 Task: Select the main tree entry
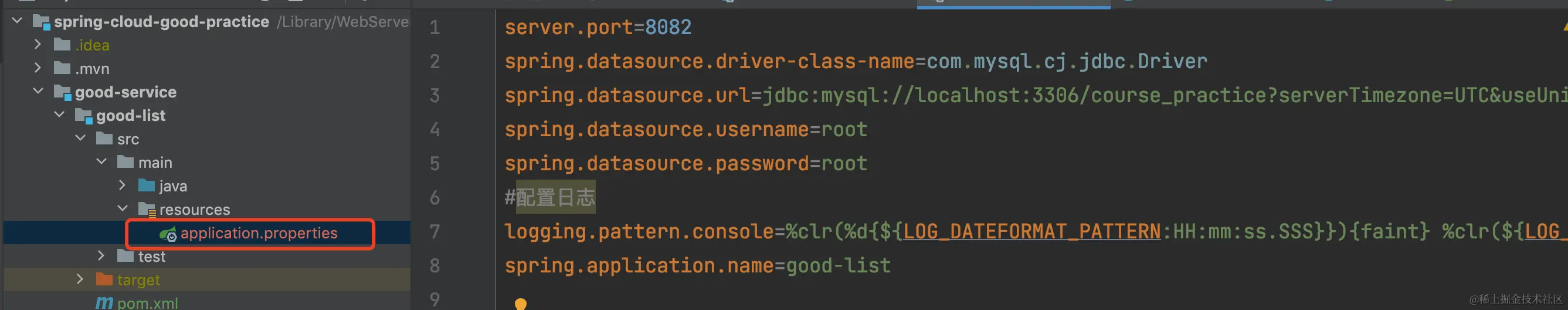155,163
